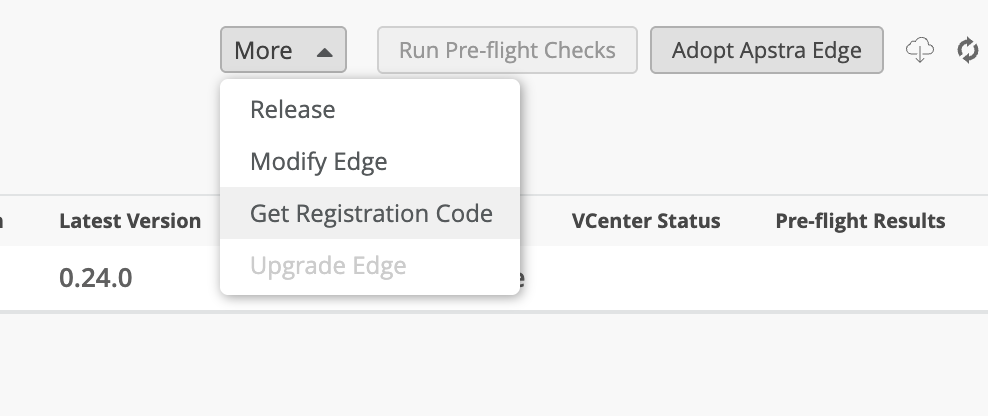Click the cell text partly hidden behind the menu
Screen dimensions: 988x416
(524, 278)
